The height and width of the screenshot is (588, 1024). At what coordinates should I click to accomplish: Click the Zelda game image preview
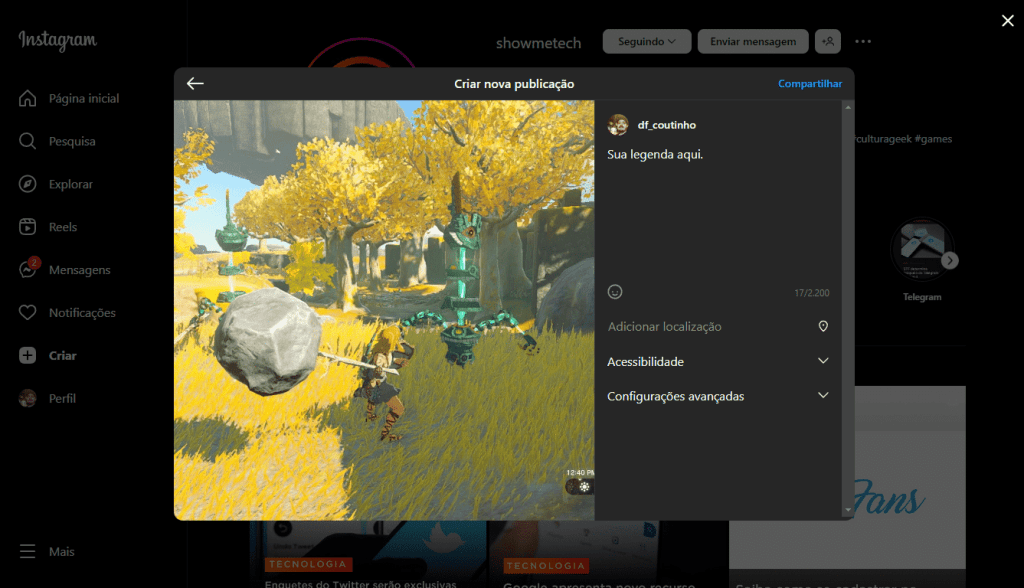[x=384, y=310]
